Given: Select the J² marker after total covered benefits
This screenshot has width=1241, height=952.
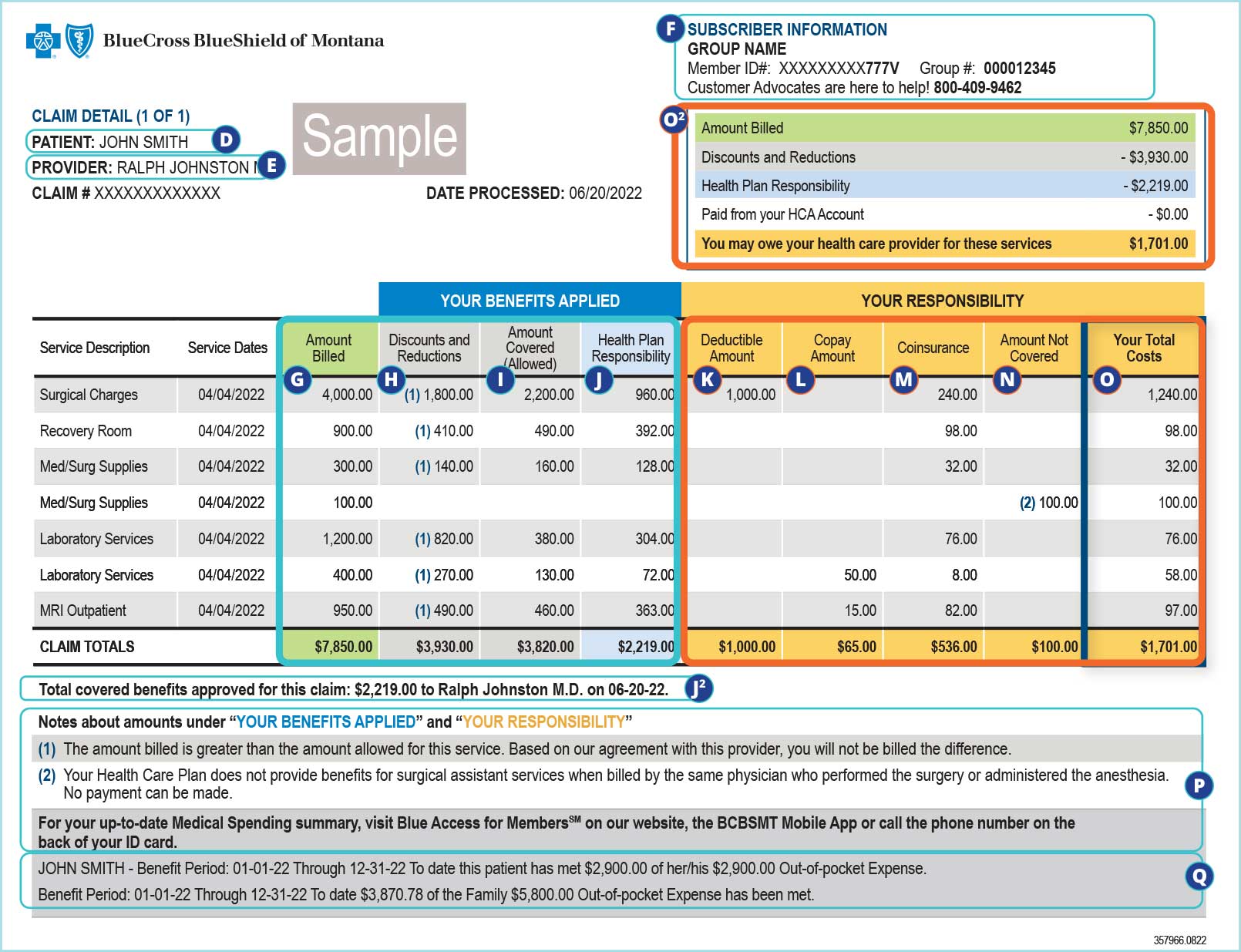Looking at the screenshot, I should [698, 688].
